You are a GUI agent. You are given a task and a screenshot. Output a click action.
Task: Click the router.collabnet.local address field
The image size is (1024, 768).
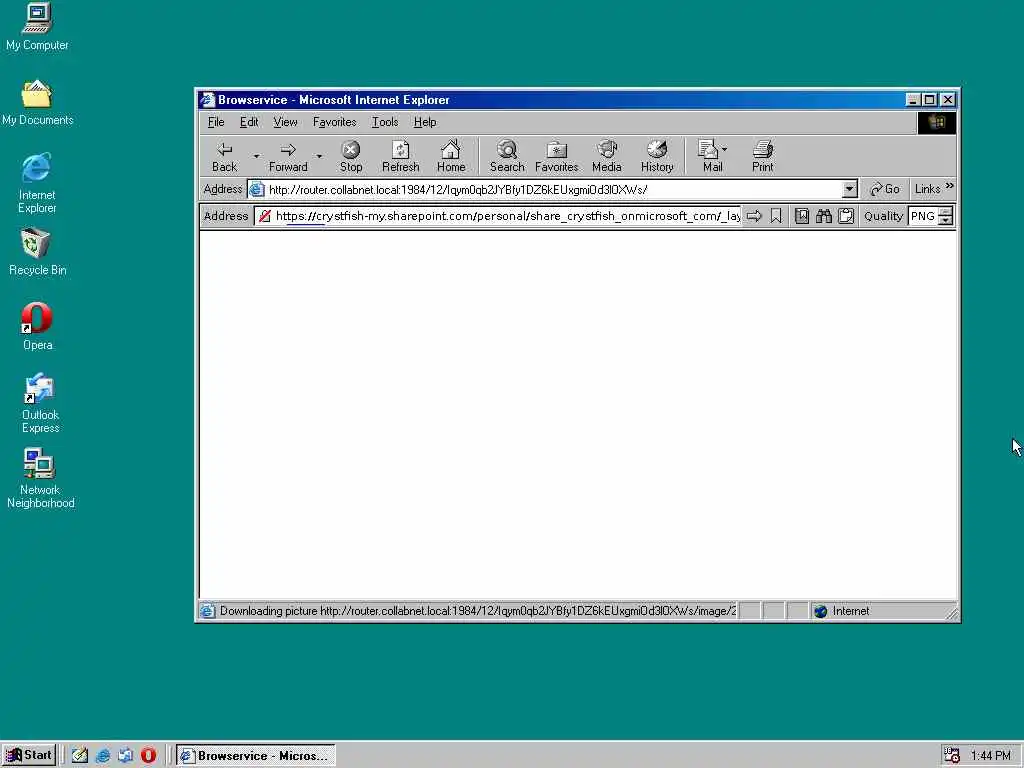click(x=552, y=189)
